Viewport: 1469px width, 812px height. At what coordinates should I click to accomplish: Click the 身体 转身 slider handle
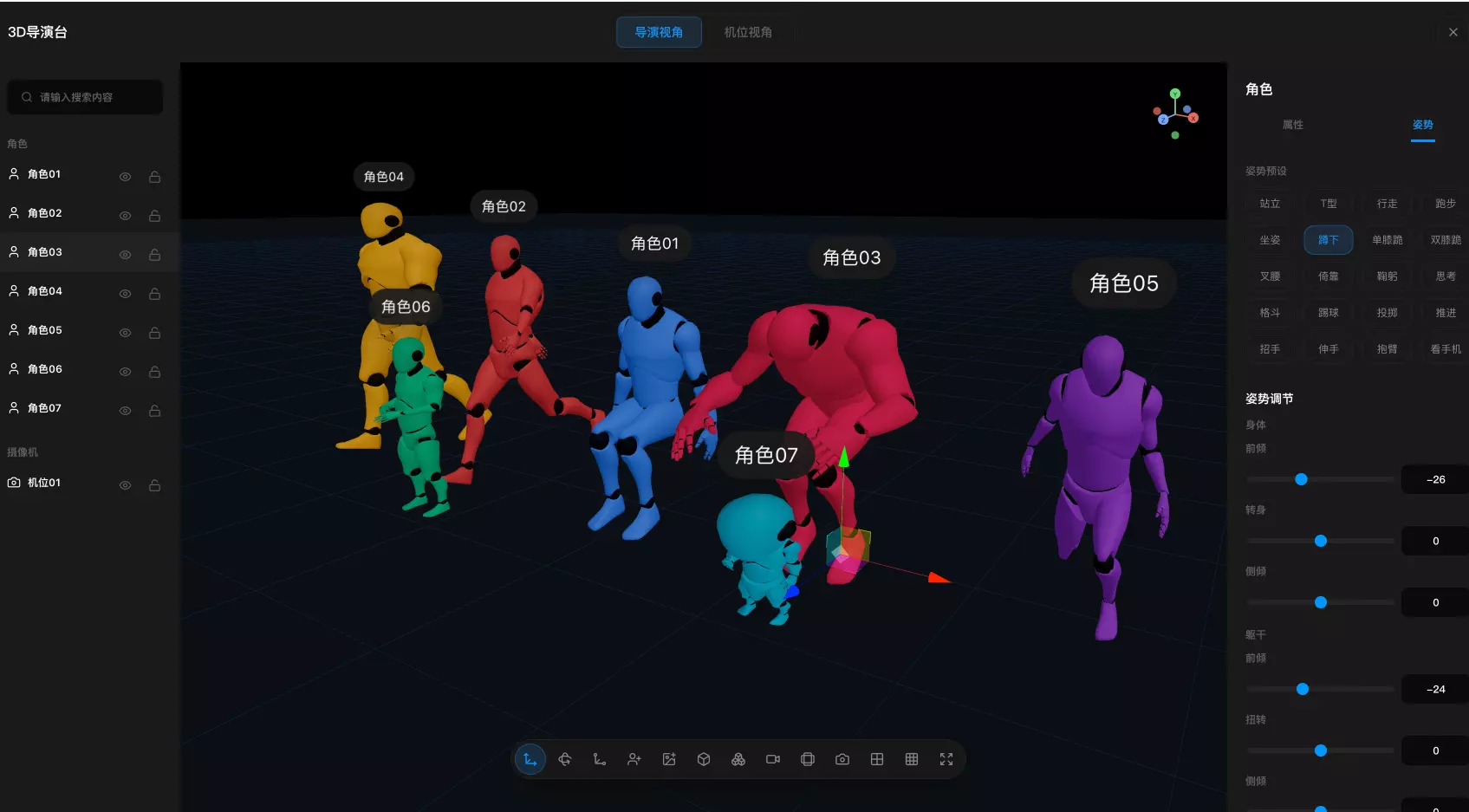[1321, 541]
